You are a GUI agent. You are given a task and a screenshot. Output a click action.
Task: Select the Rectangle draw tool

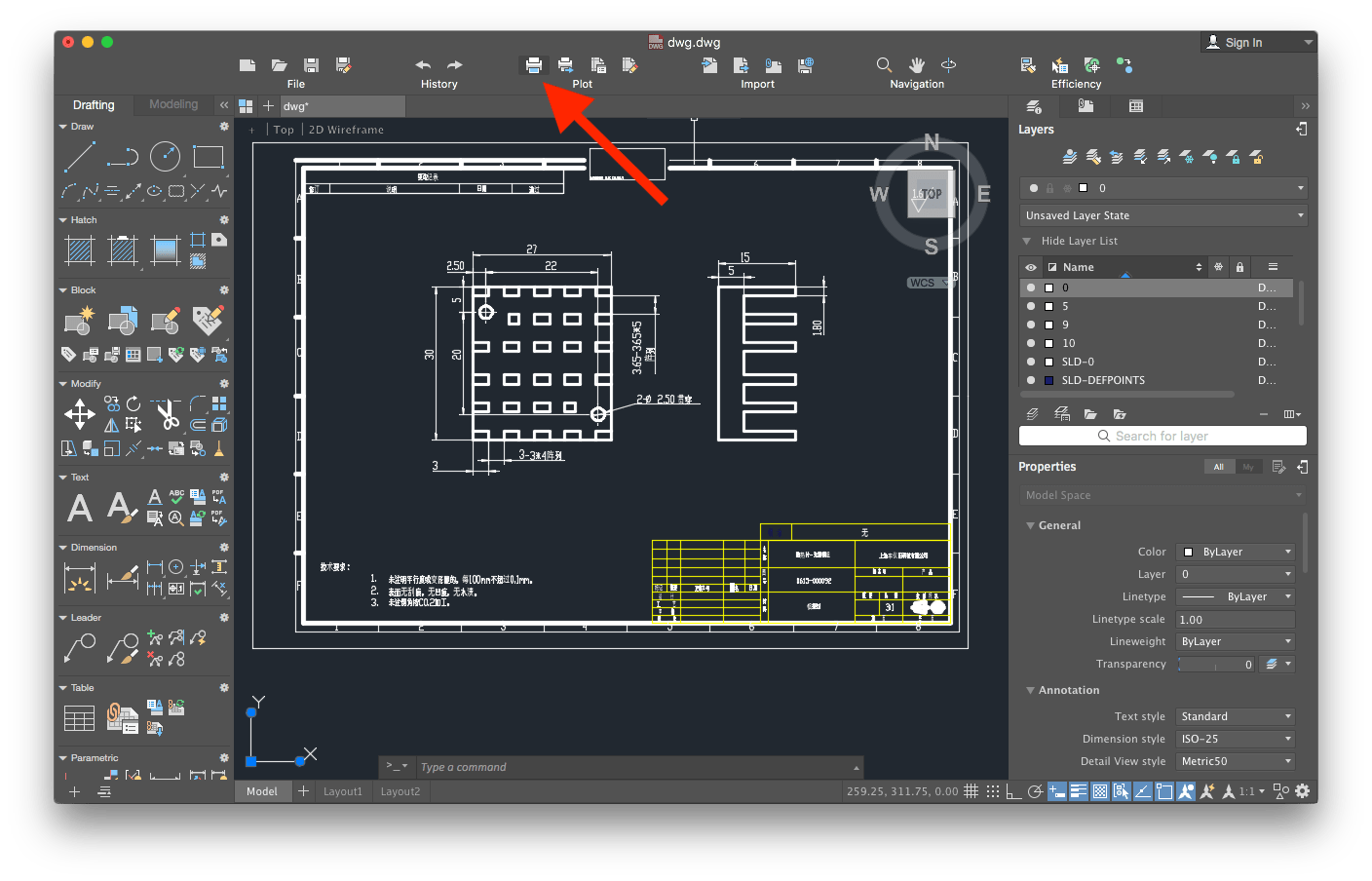(x=208, y=156)
